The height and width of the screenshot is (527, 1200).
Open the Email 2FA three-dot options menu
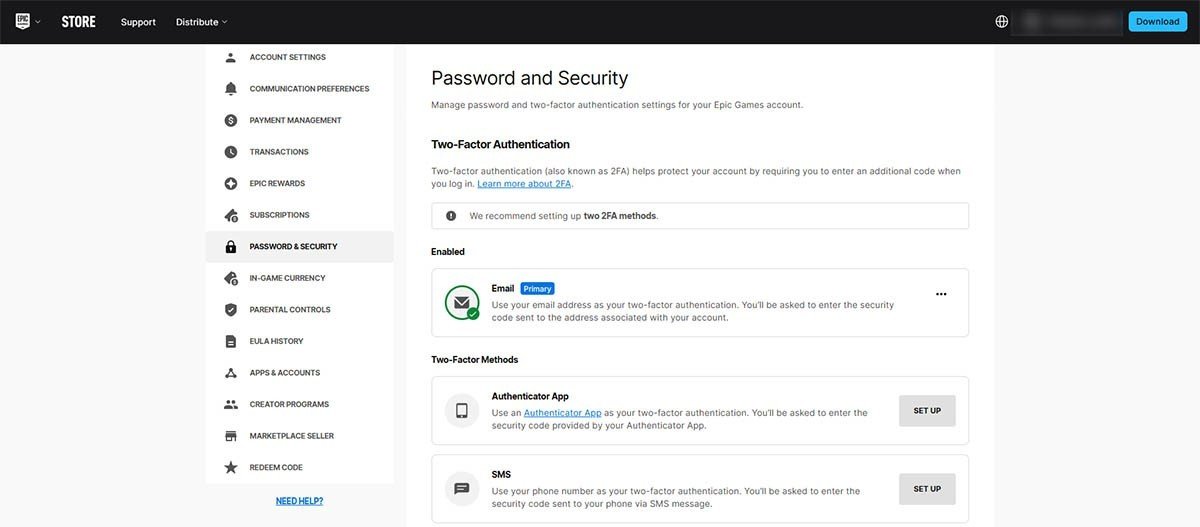click(x=940, y=294)
